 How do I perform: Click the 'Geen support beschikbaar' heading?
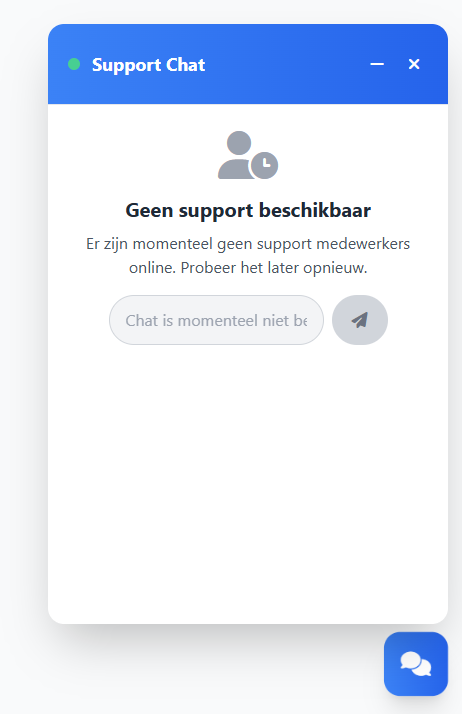point(248,211)
